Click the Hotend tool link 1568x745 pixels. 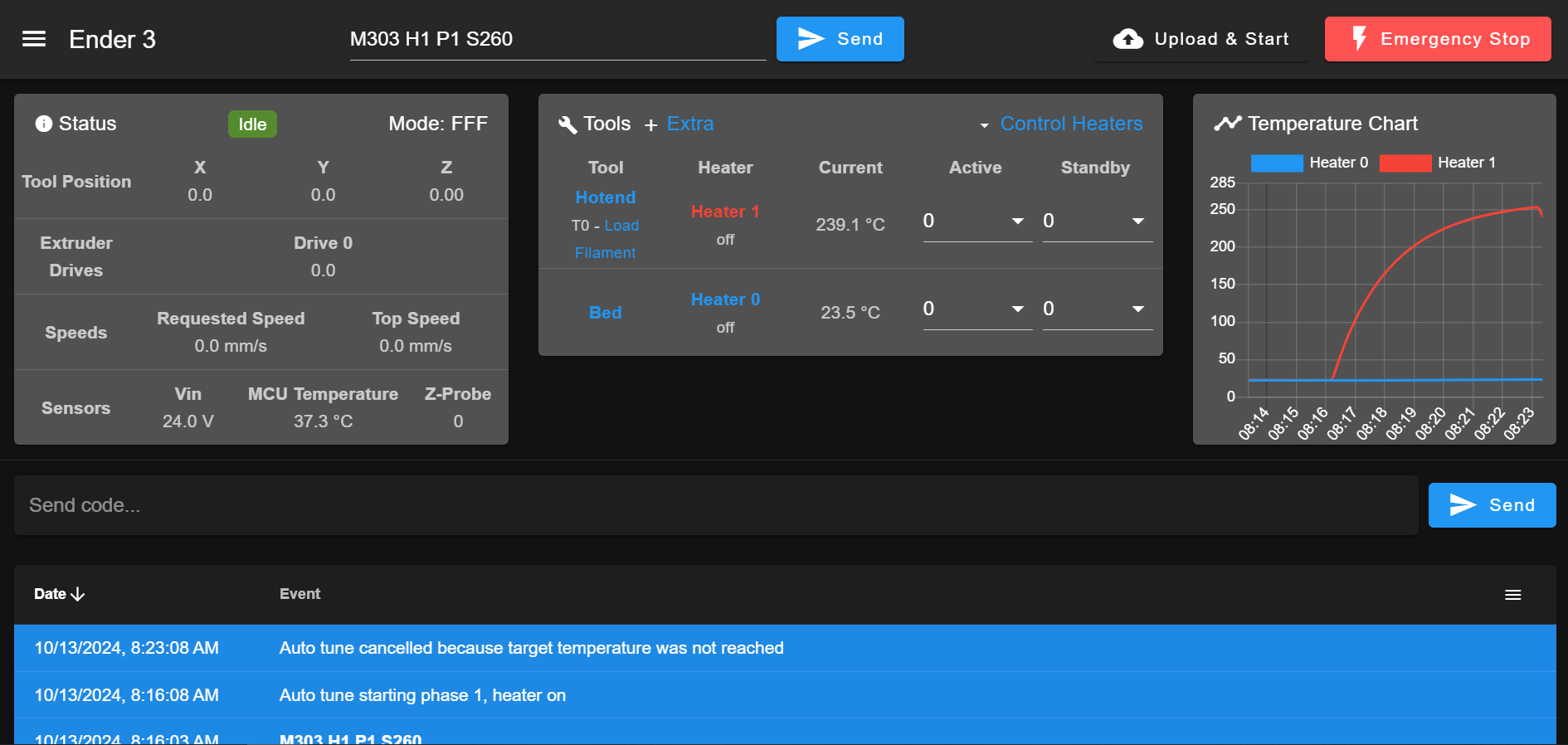click(x=606, y=197)
